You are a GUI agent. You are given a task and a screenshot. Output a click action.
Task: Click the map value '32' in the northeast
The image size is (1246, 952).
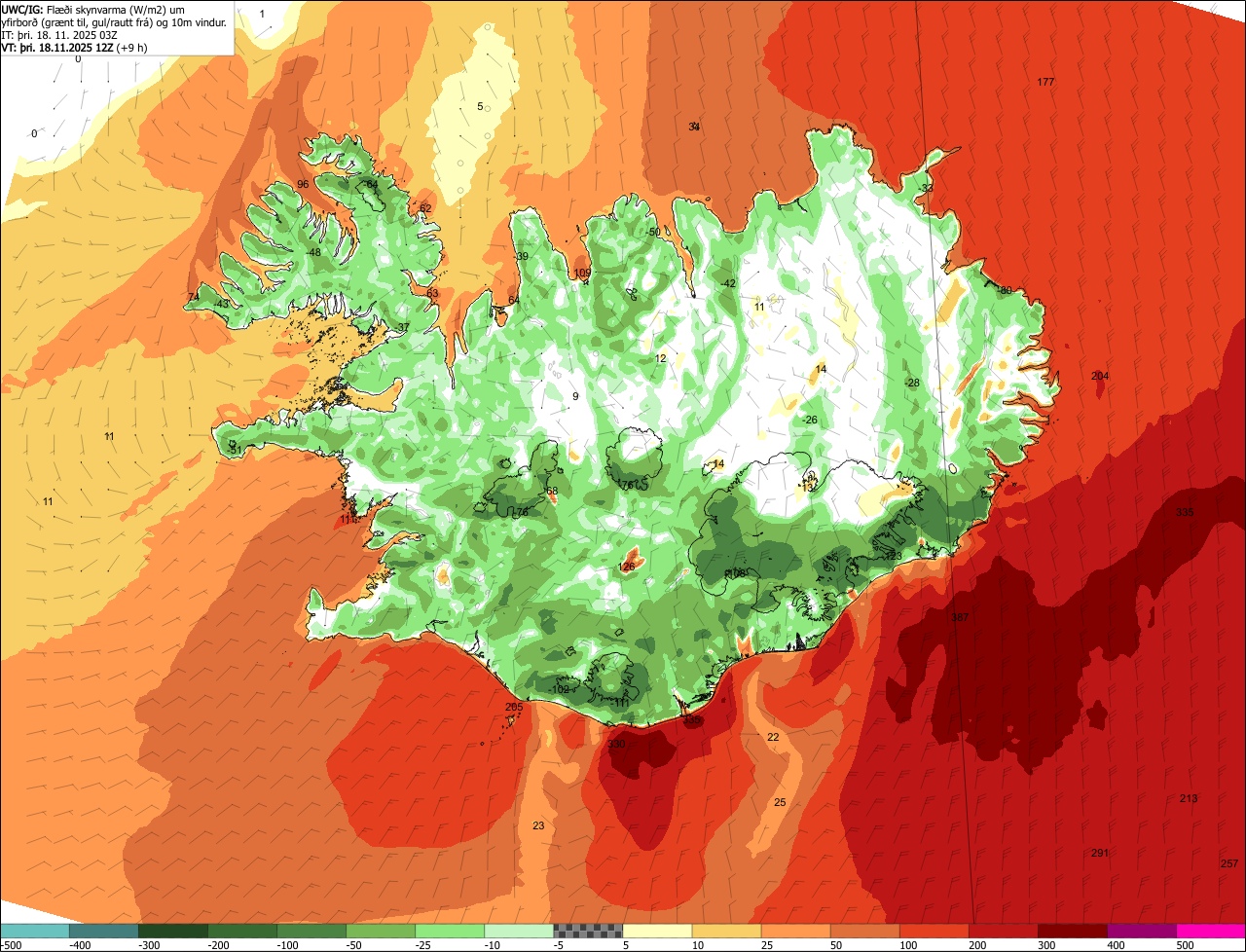point(927,188)
